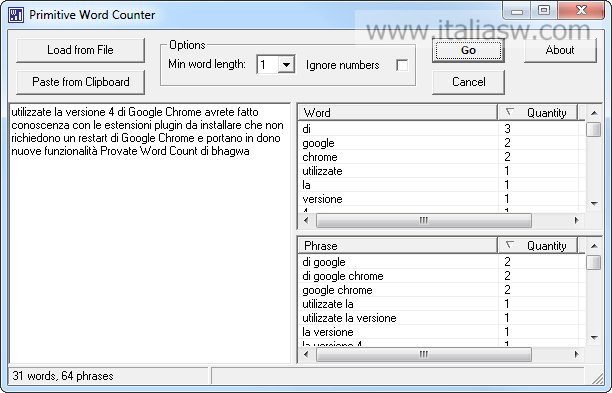Screen dimensions: 612x393
Task: Open the Min word length dropdown
Action: tap(286, 64)
